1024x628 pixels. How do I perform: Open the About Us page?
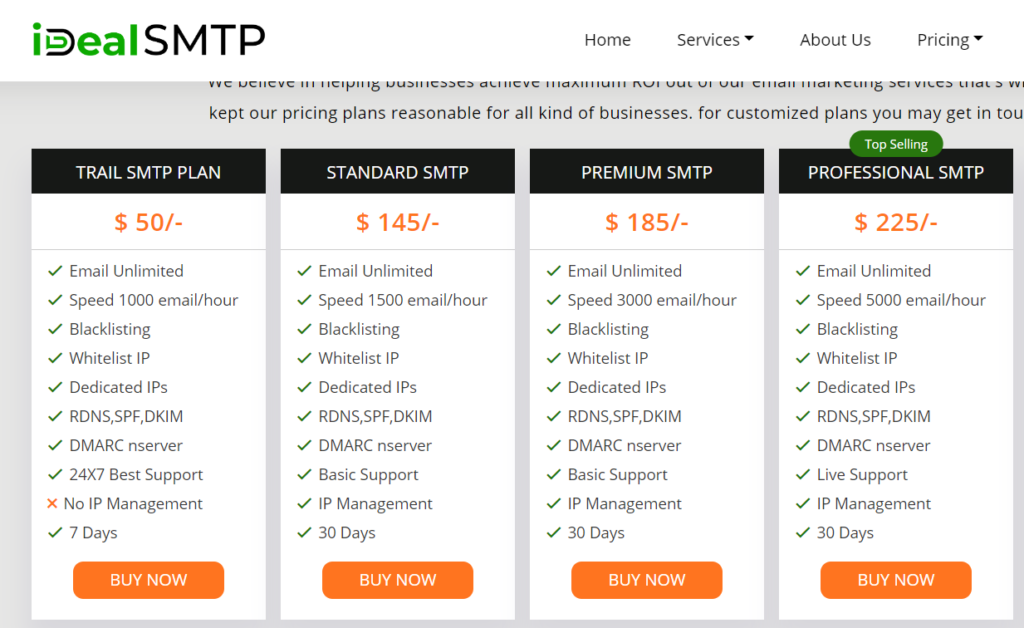(835, 39)
